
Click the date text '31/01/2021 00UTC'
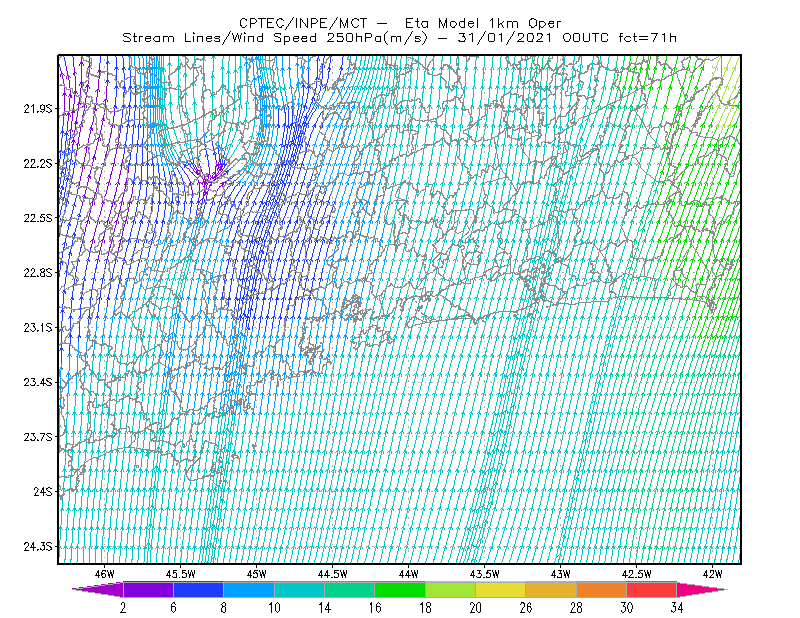[x=533, y=38]
